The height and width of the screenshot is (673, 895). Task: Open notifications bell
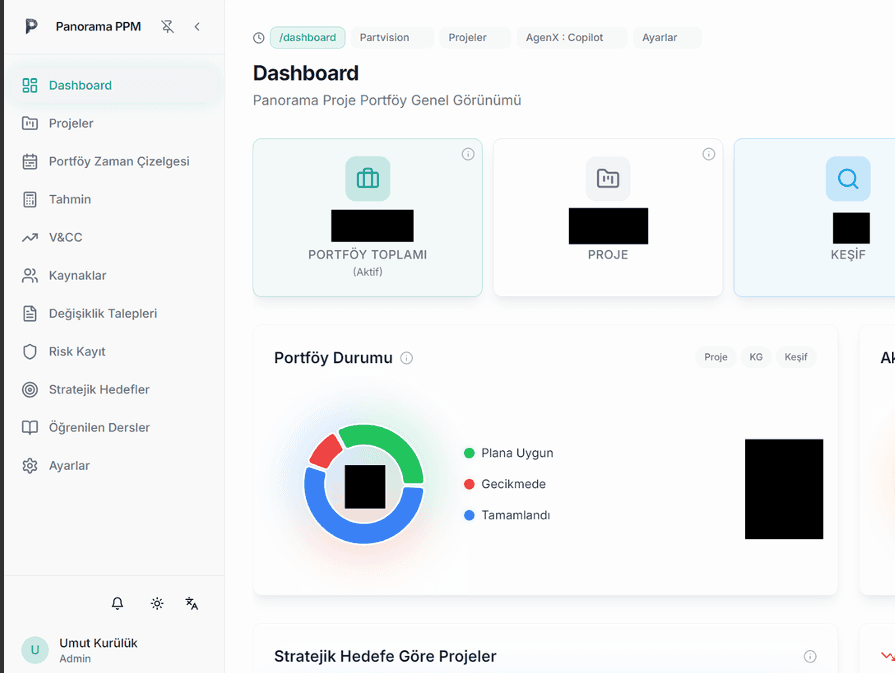coord(117,603)
